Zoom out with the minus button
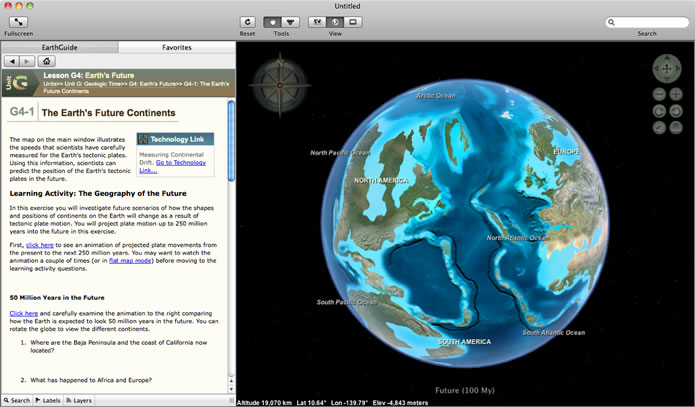Screen dimensions: 695x407 pos(660,94)
